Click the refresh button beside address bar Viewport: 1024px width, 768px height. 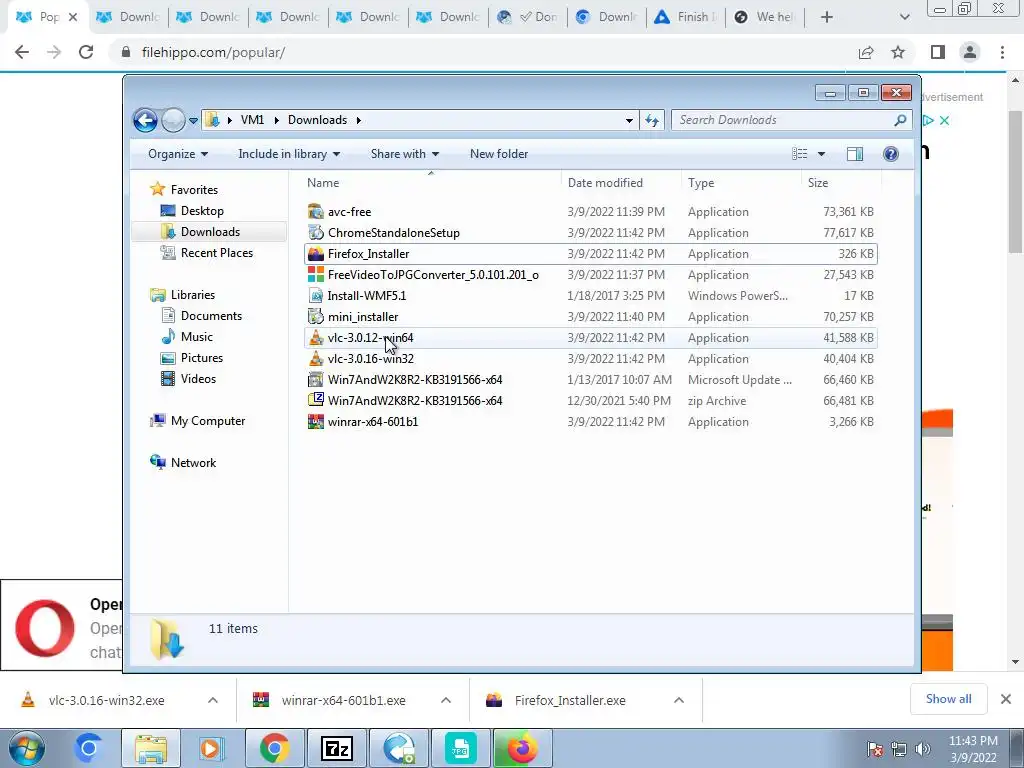click(x=652, y=120)
